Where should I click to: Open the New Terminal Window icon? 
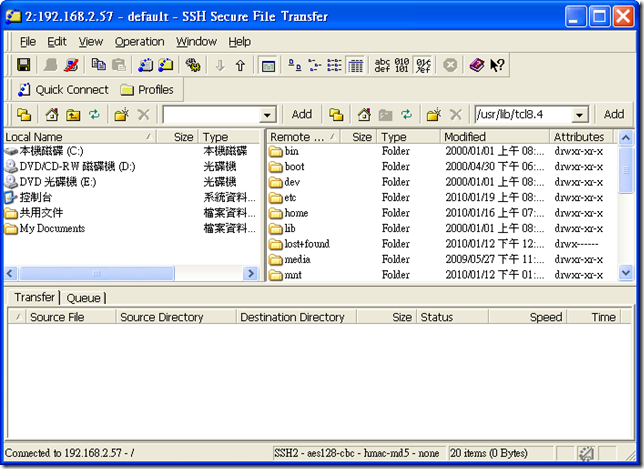tap(145, 65)
